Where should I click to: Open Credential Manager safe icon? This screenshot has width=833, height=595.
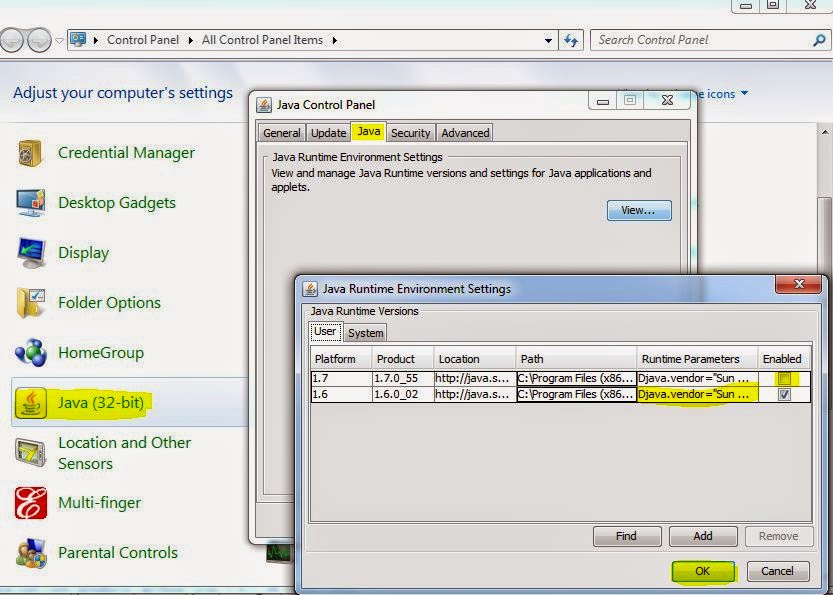(x=30, y=153)
